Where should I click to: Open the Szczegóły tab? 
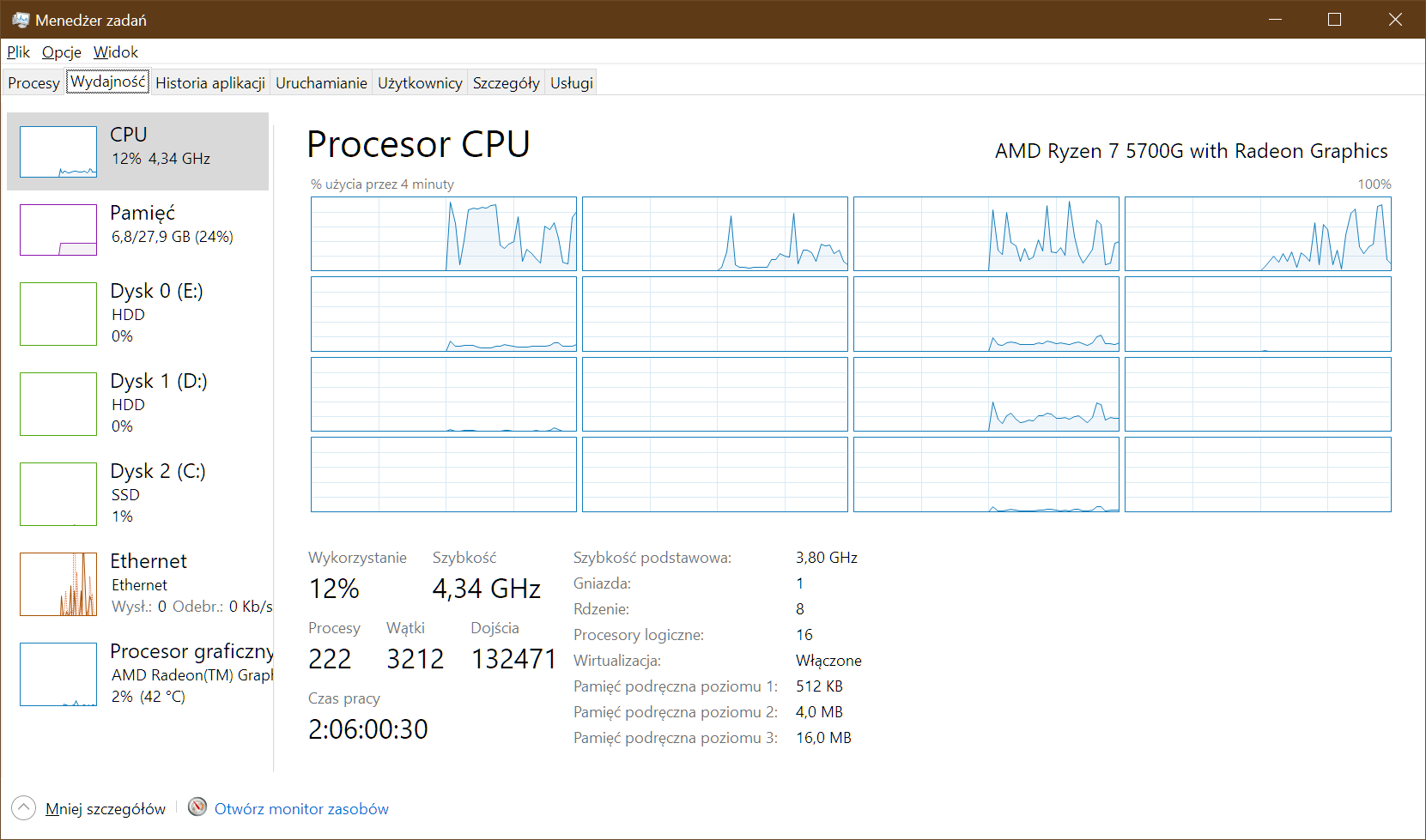point(506,83)
